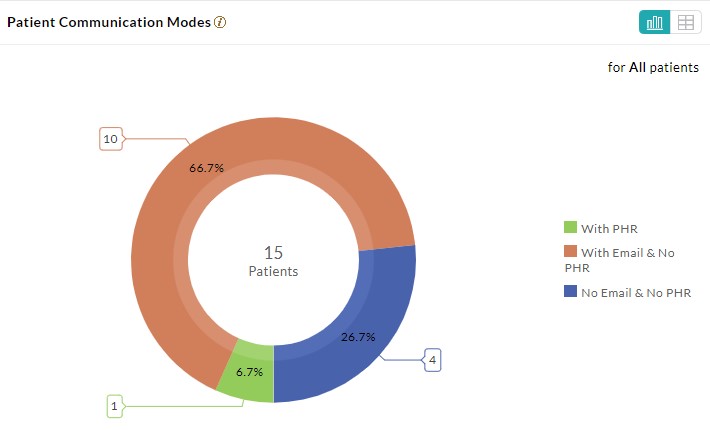This screenshot has width=710, height=430.
Task: Click the green With PHR legend swatch
Action: (x=570, y=228)
